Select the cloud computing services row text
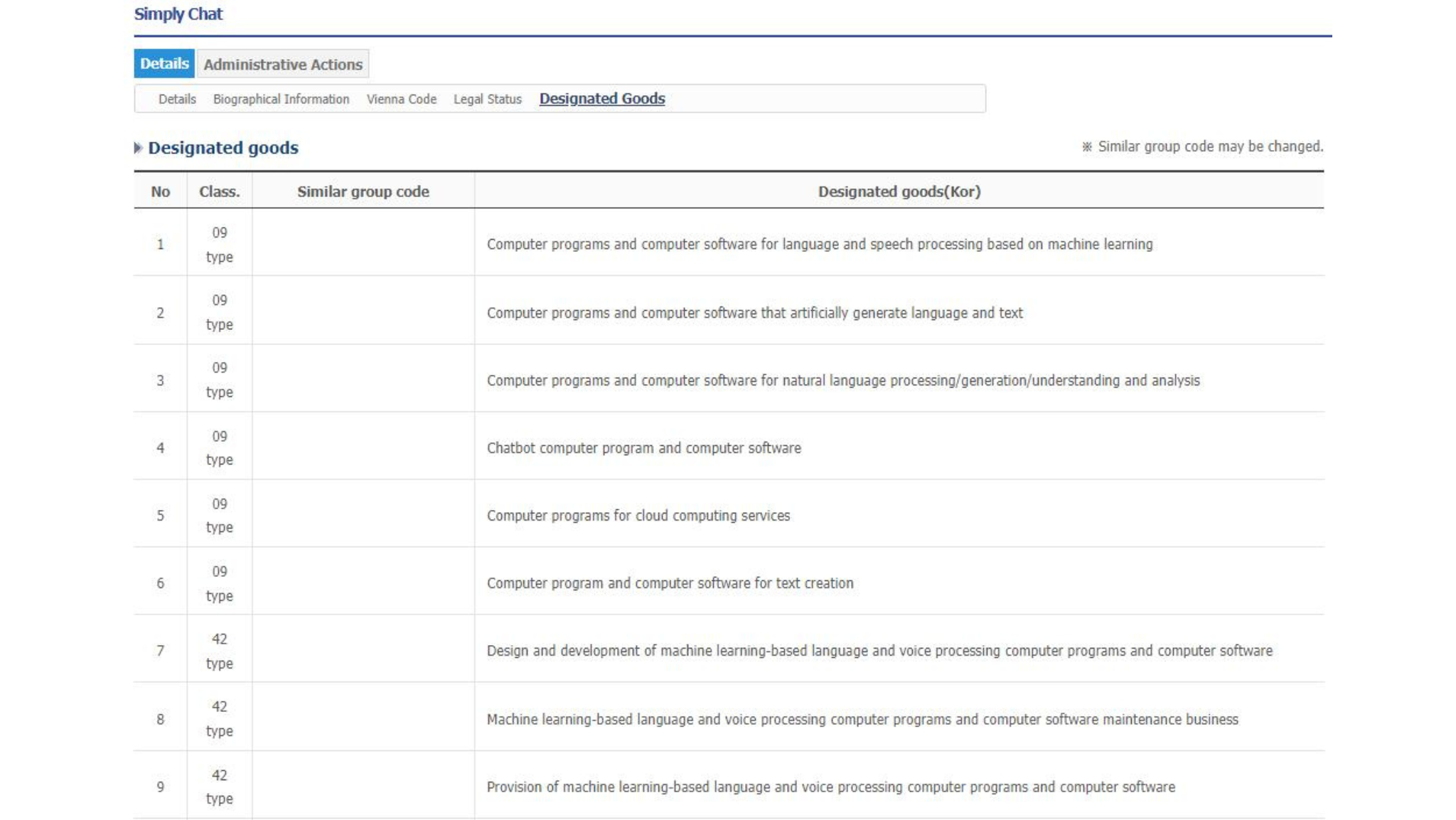The height and width of the screenshot is (820, 1456). coord(638,516)
